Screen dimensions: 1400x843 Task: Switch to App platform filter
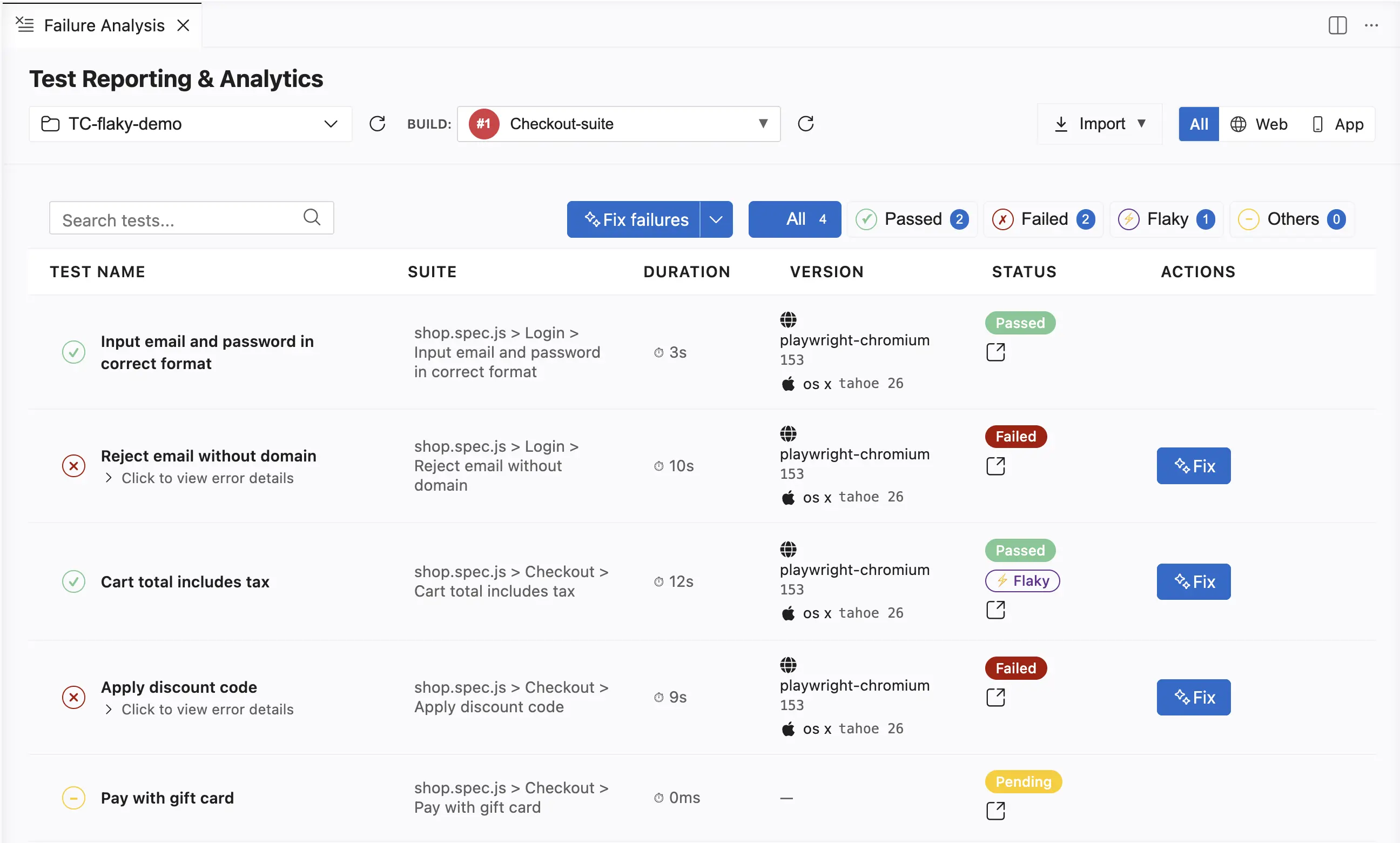[x=1337, y=124]
